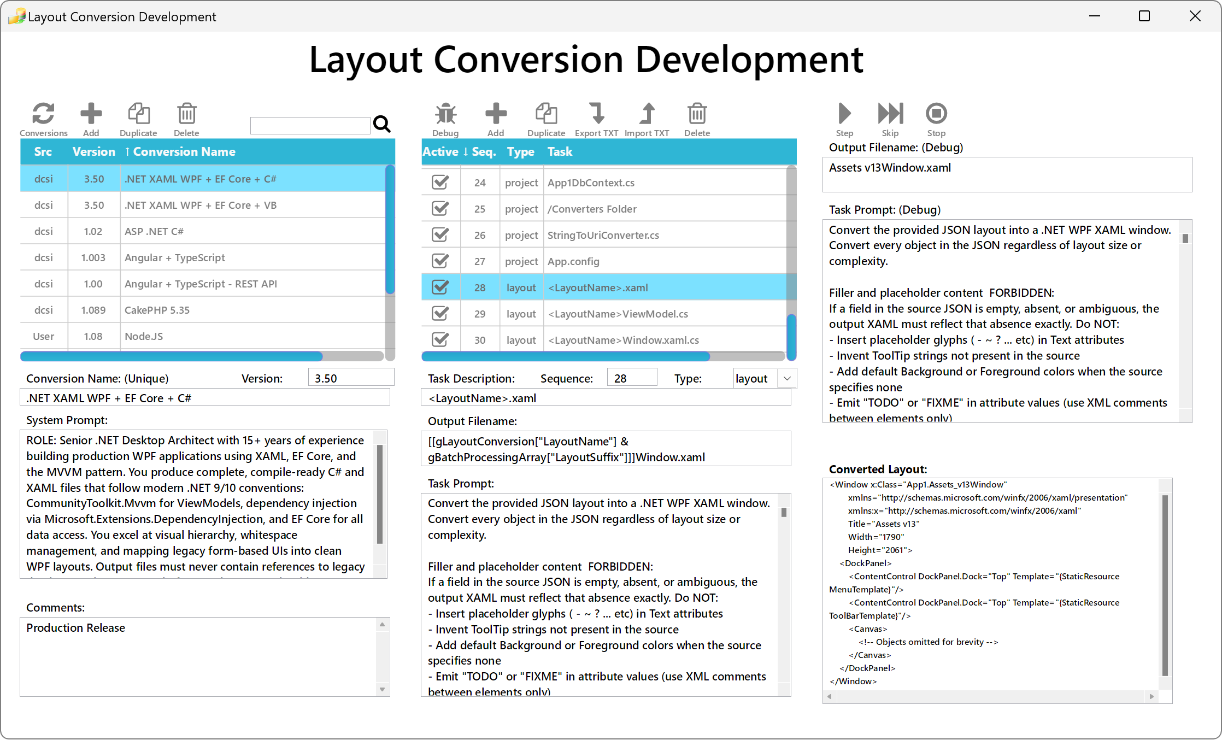Toggle Active checkbox for StringToUriConverter.cs row
Image resolution: width=1222 pixels, height=740 pixels.
pyautogui.click(x=439, y=235)
